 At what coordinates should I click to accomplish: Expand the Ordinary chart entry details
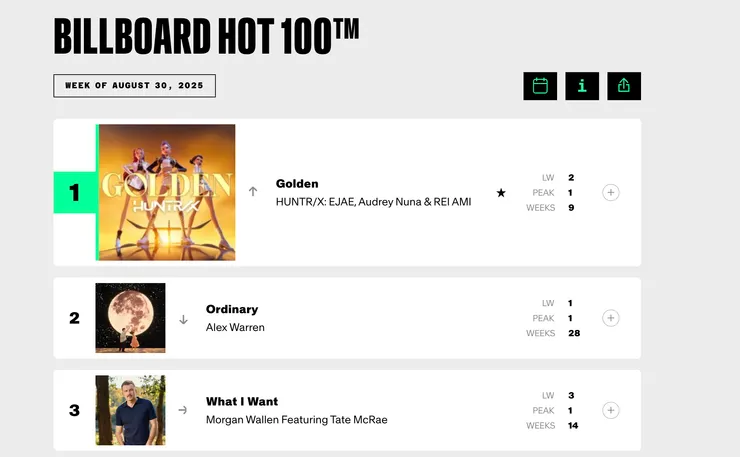[x=611, y=318]
